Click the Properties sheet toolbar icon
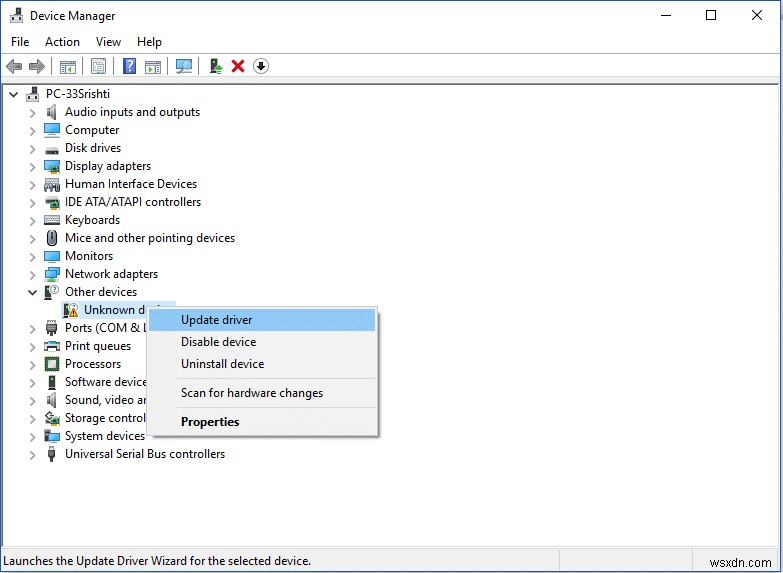Viewport: 783px width, 573px height. click(98, 66)
